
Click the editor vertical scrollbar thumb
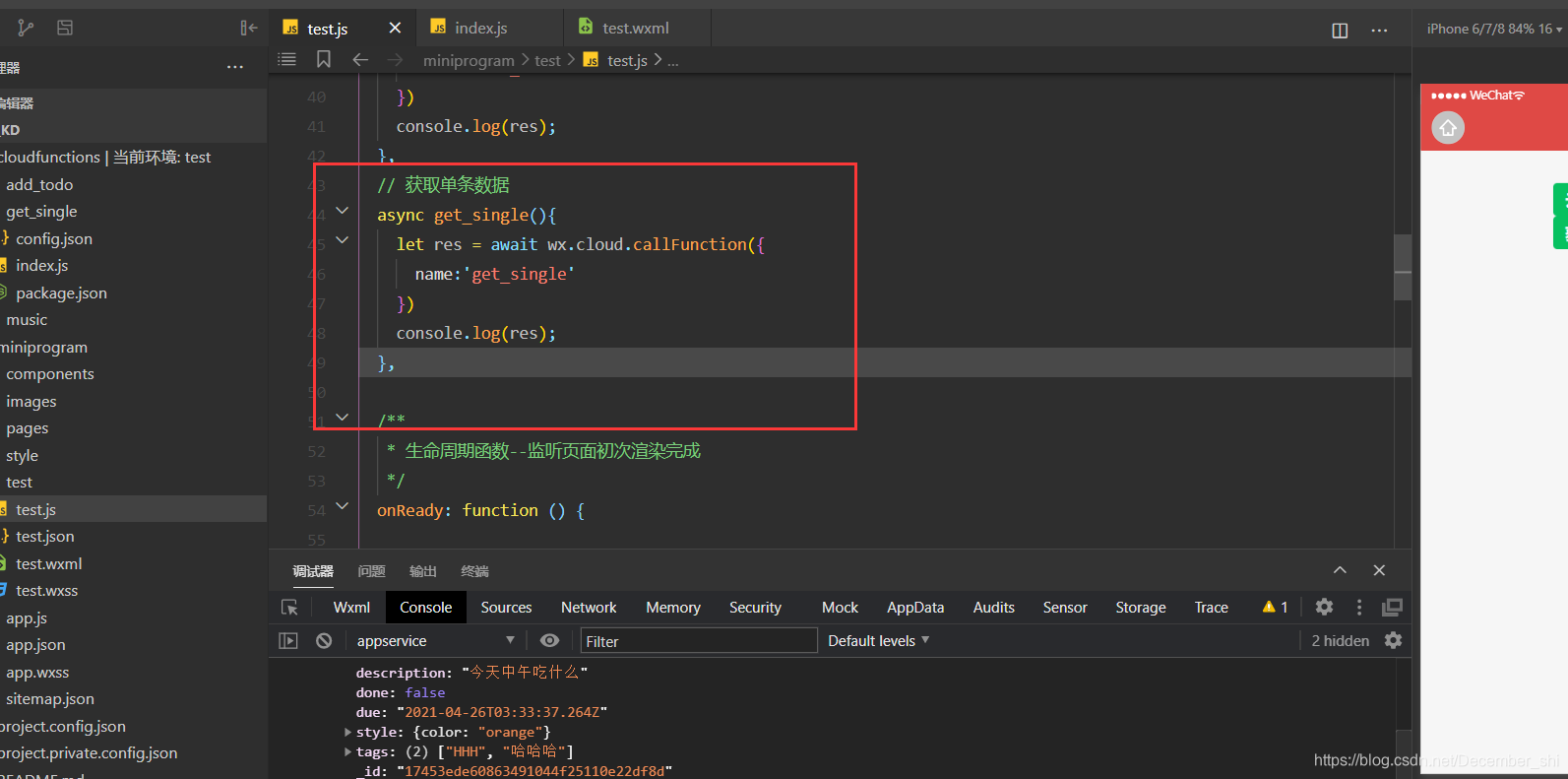click(x=1403, y=266)
